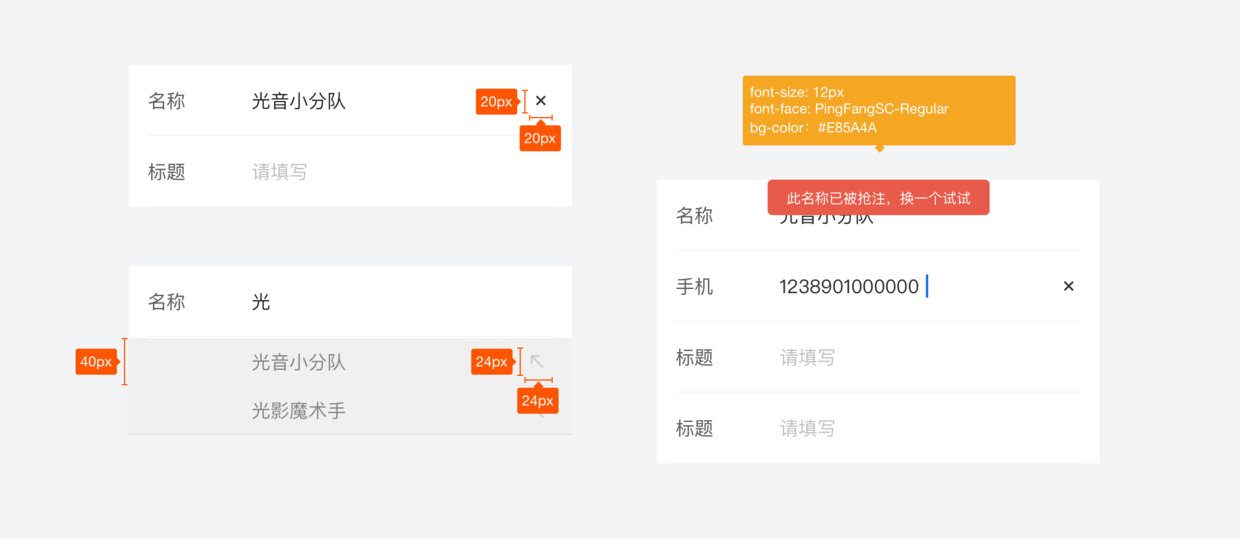This screenshot has height=539, width=1240.
Task: Select the 光音小分队 autocomplete suggestion
Action: coord(299,362)
